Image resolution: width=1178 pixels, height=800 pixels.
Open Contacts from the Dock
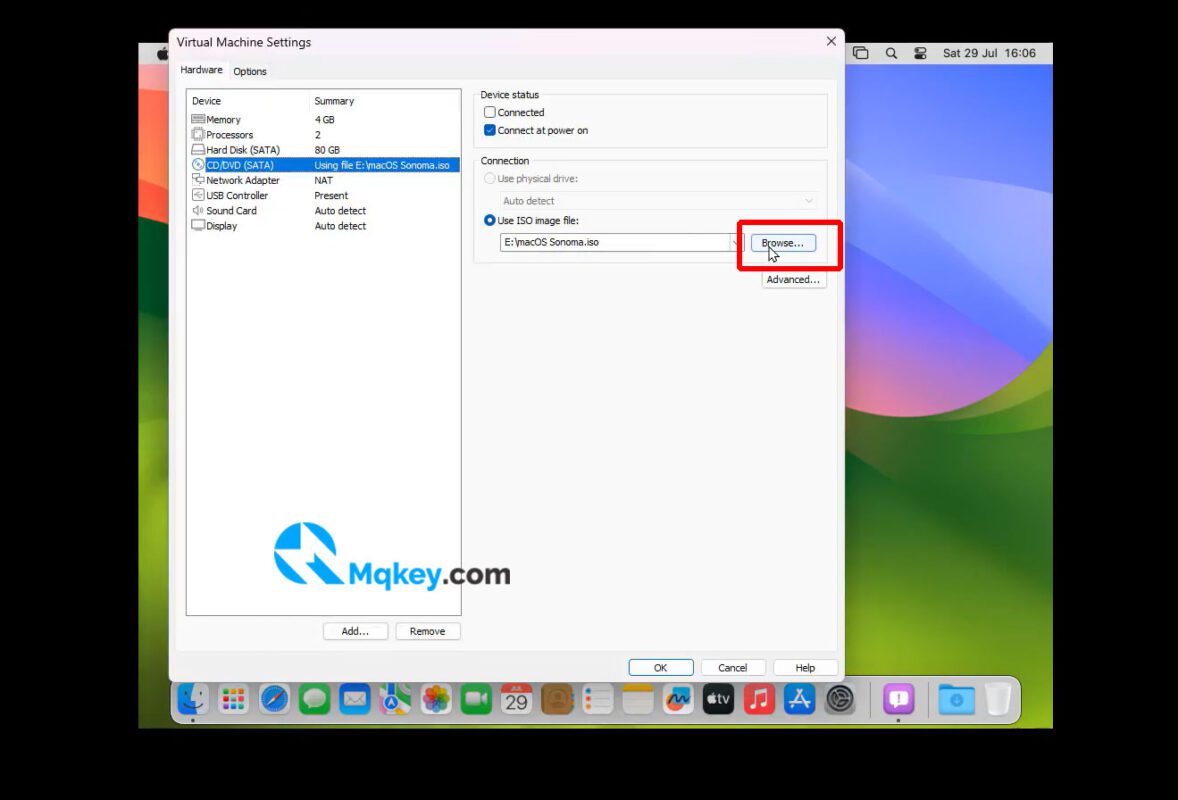[557, 699]
